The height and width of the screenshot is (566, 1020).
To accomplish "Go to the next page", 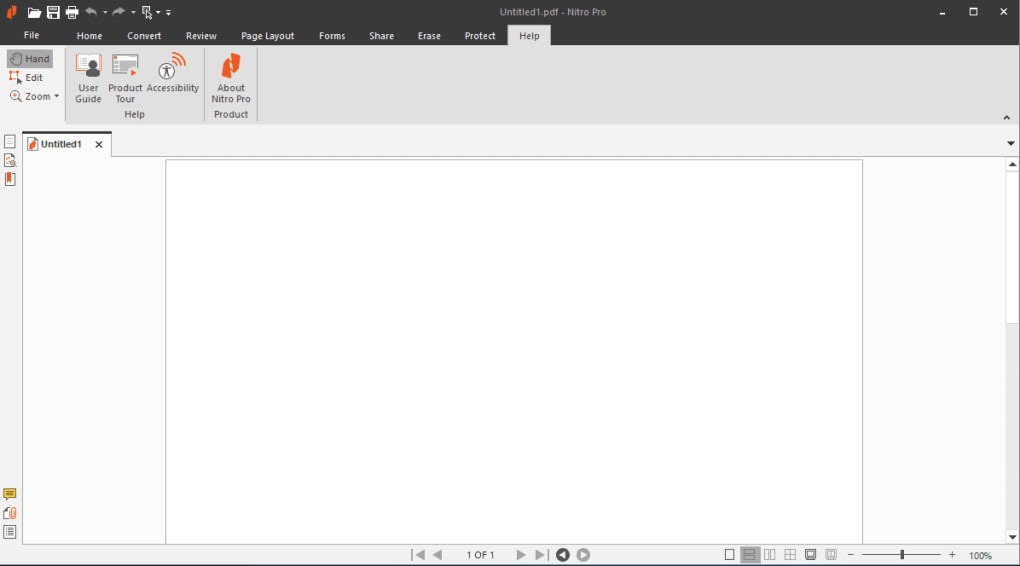I will click(x=520, y=555).
